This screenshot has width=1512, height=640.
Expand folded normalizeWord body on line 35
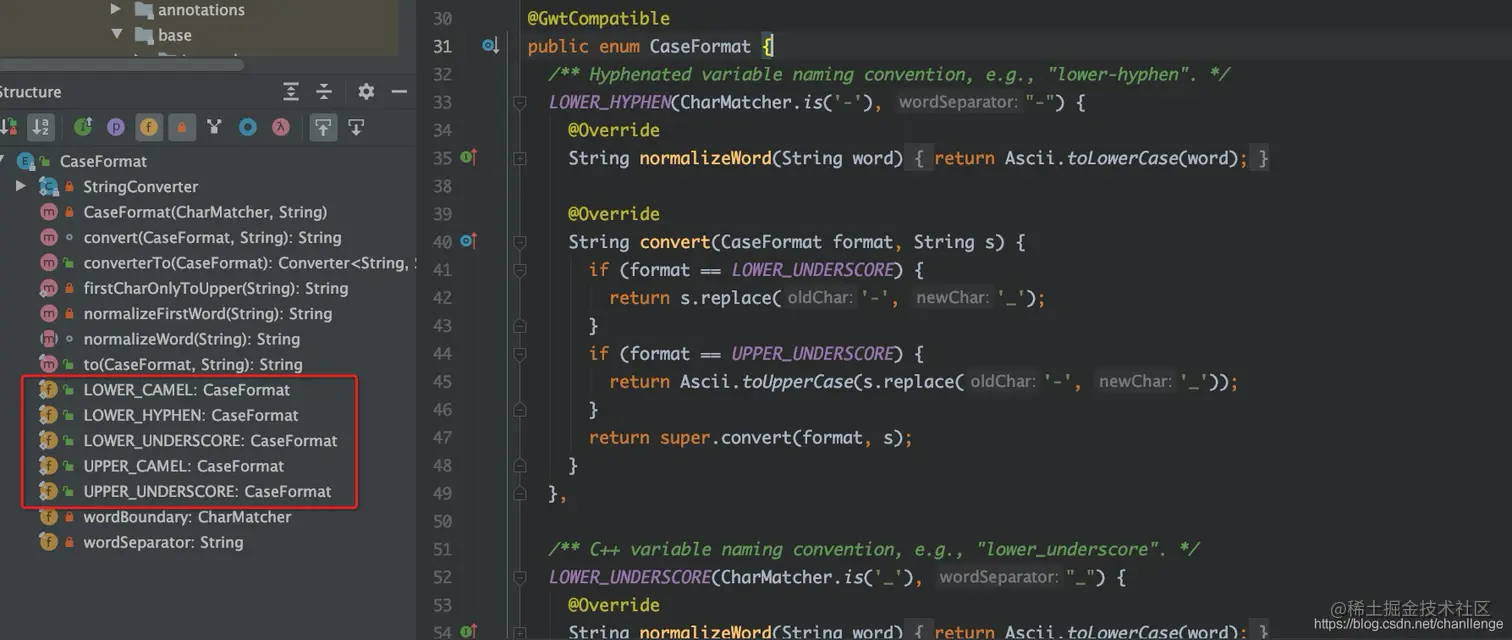pyautogui.click(x=519, y=158)
